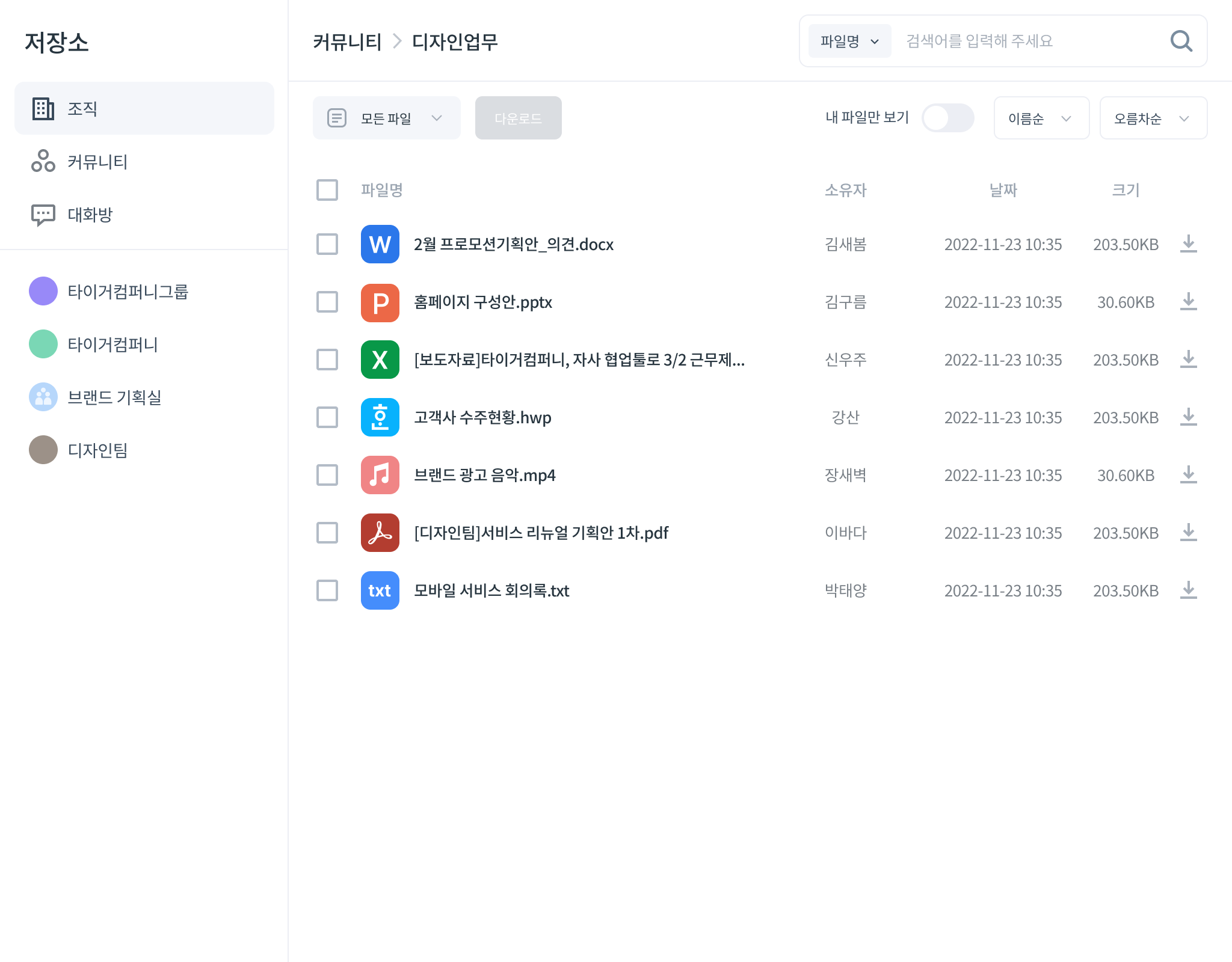Toggle 내 파일만 보기 switch
This screenshot has width=1232, height=962.
(947, 118)
